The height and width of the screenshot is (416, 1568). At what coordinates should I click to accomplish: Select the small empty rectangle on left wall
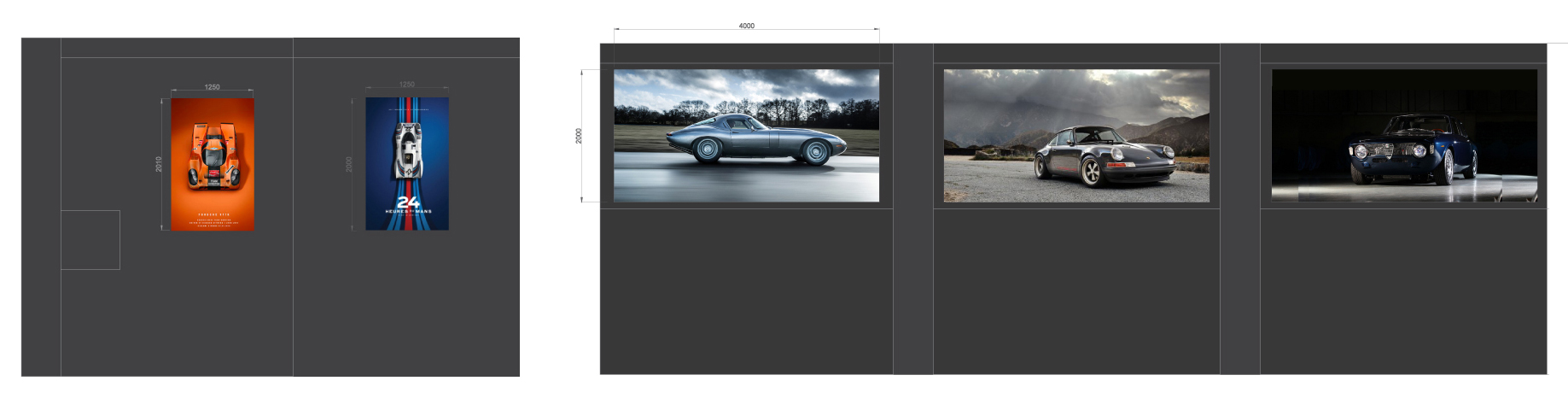coord(90,240)
